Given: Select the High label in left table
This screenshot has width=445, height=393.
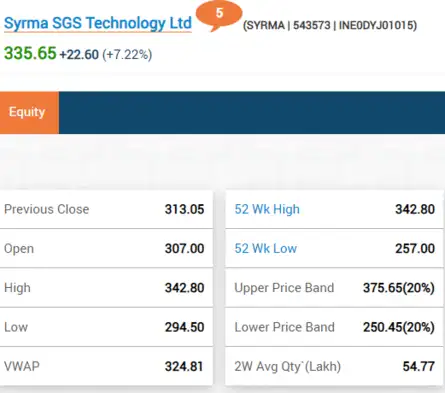Looking at the screenshot, I should (17, 288).
